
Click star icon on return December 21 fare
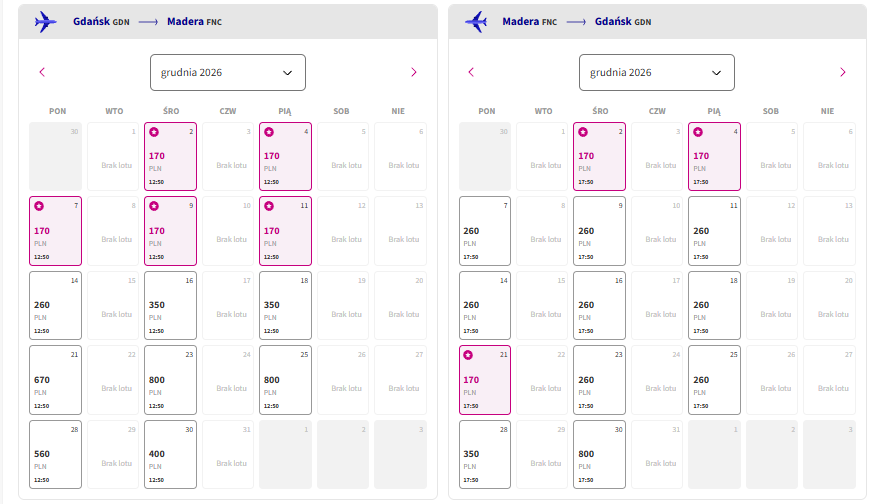tap(468, 355)
